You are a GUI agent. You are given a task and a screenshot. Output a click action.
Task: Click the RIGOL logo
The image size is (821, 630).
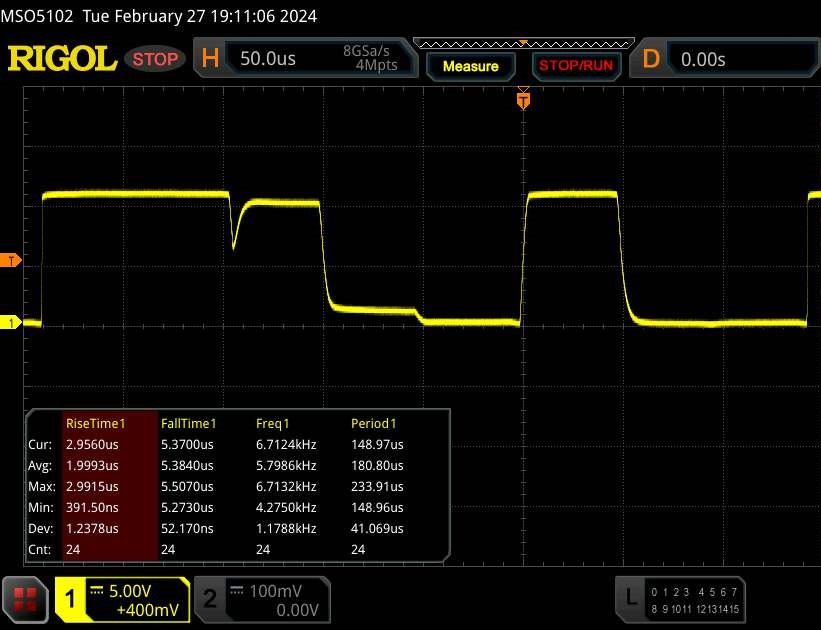pos(62,58)
